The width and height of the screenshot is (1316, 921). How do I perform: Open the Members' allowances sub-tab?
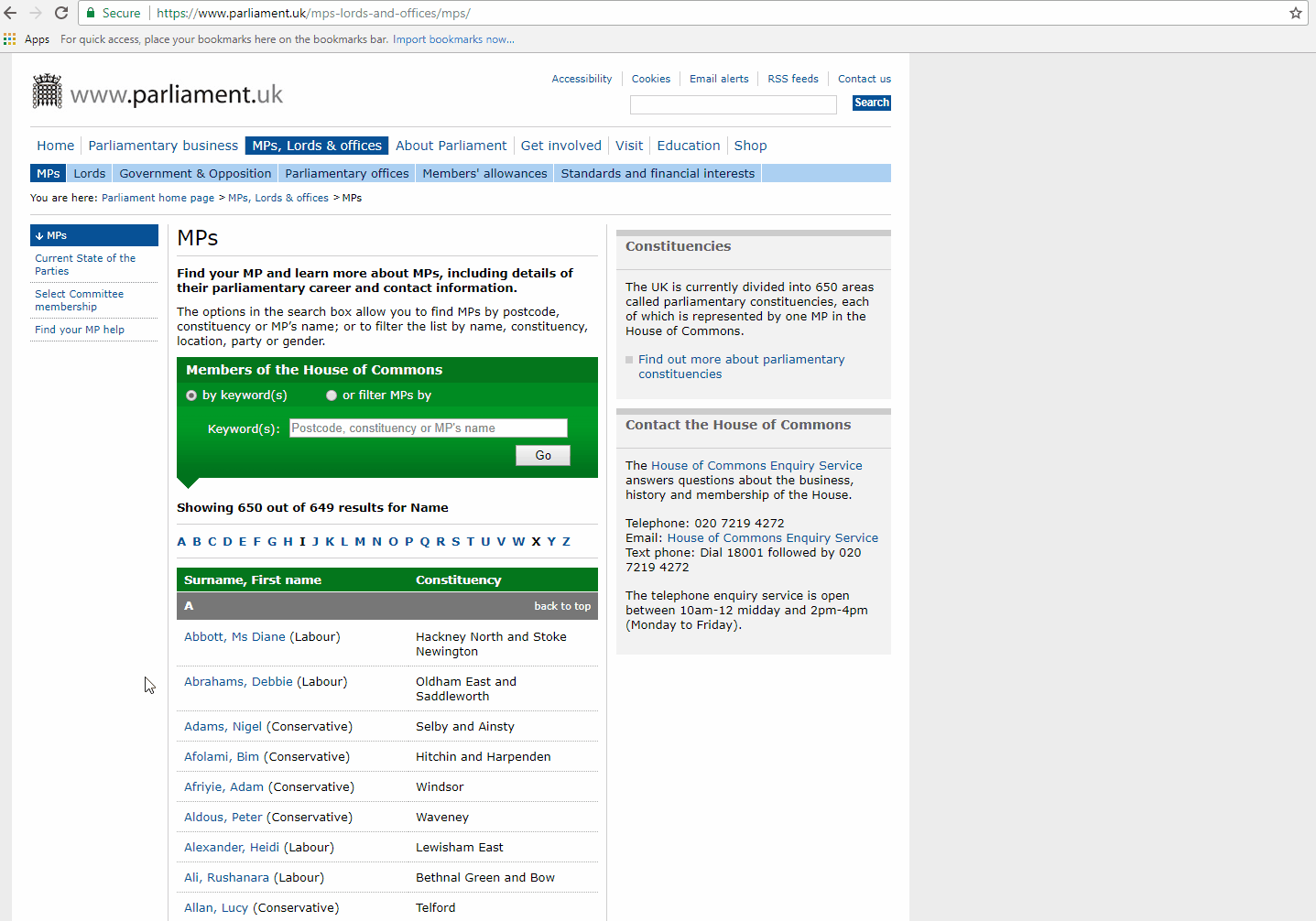pyautogui.click(x=484, y=173)
